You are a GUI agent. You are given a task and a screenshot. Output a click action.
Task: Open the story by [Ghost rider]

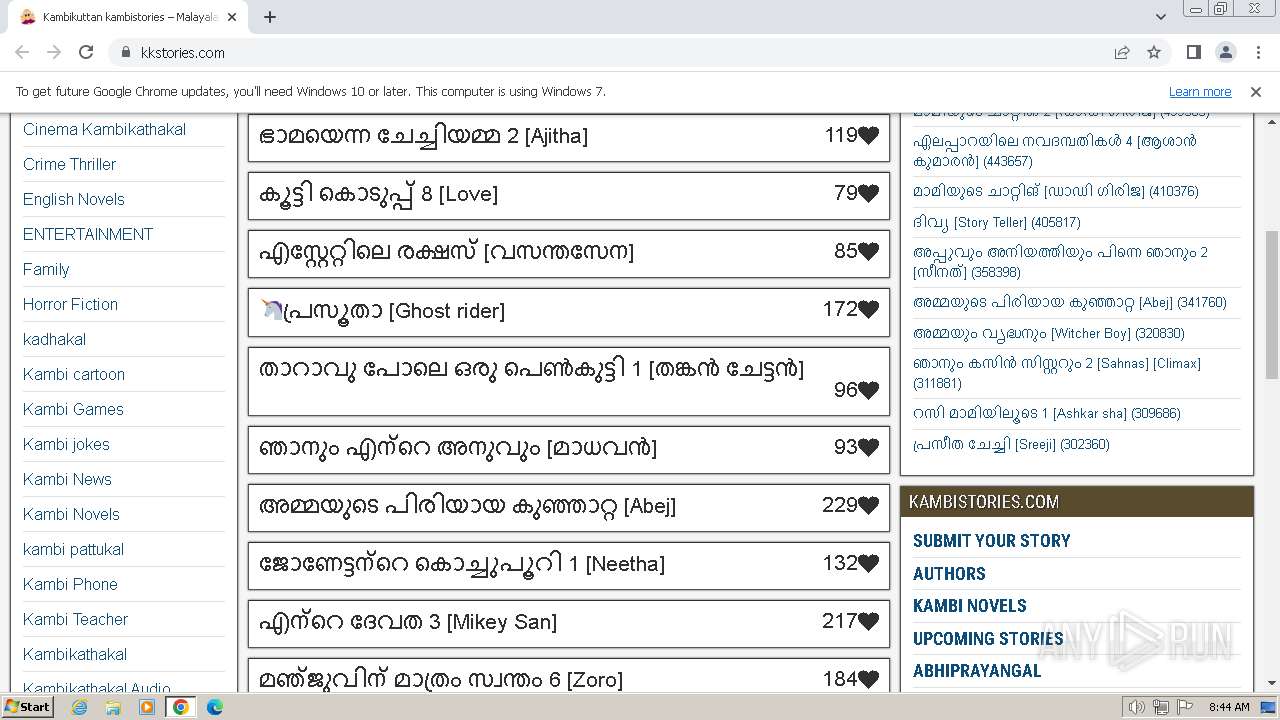[x=382, y=310]
